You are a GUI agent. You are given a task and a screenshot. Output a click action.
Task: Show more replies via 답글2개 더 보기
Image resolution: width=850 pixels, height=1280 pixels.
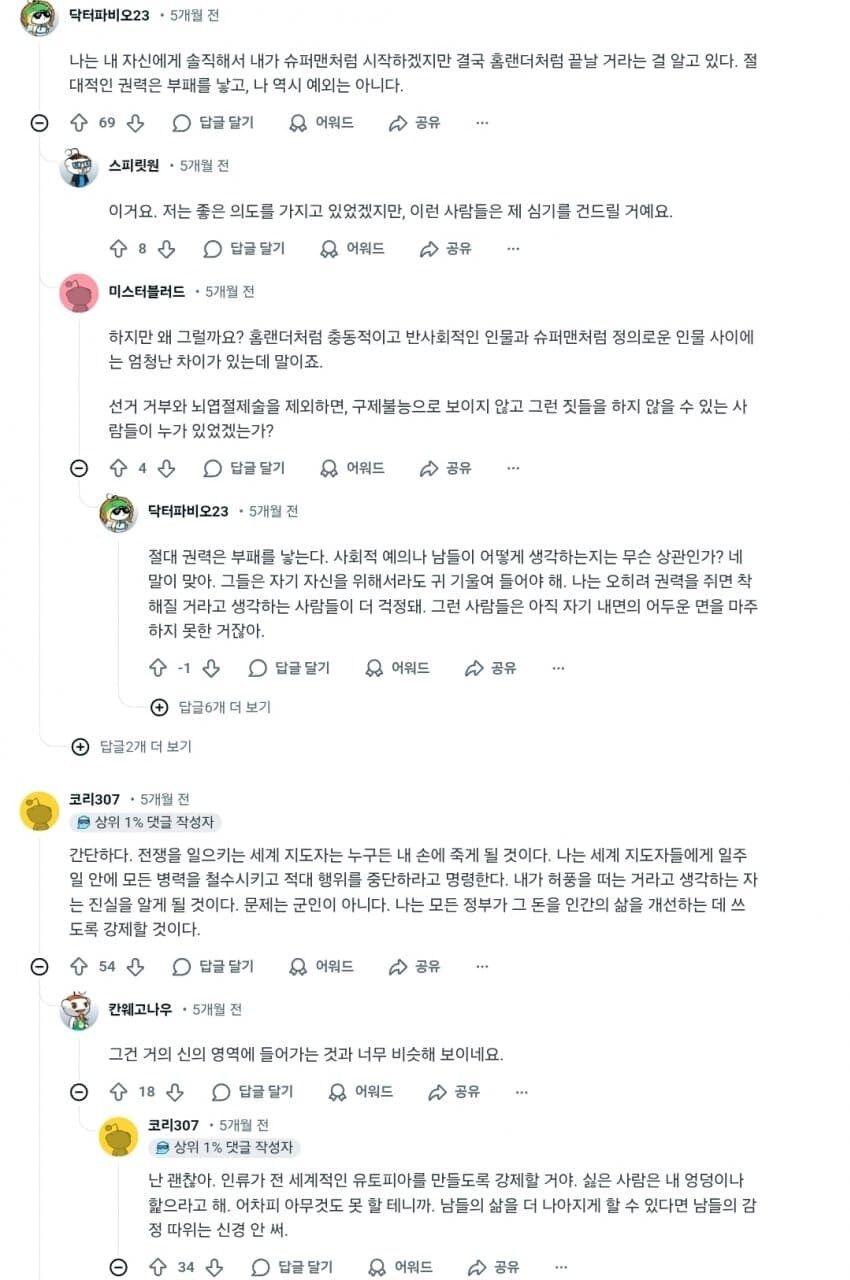pyautogui.click(x=134, y=746)
